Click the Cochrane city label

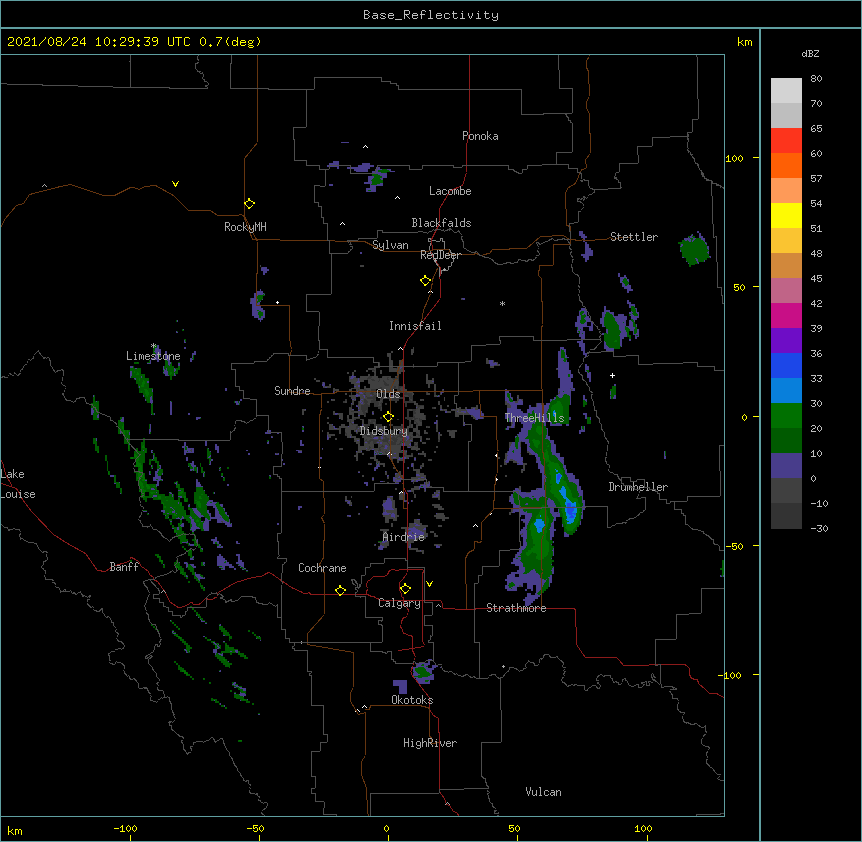pyautogui.click(x=322, y=568)
